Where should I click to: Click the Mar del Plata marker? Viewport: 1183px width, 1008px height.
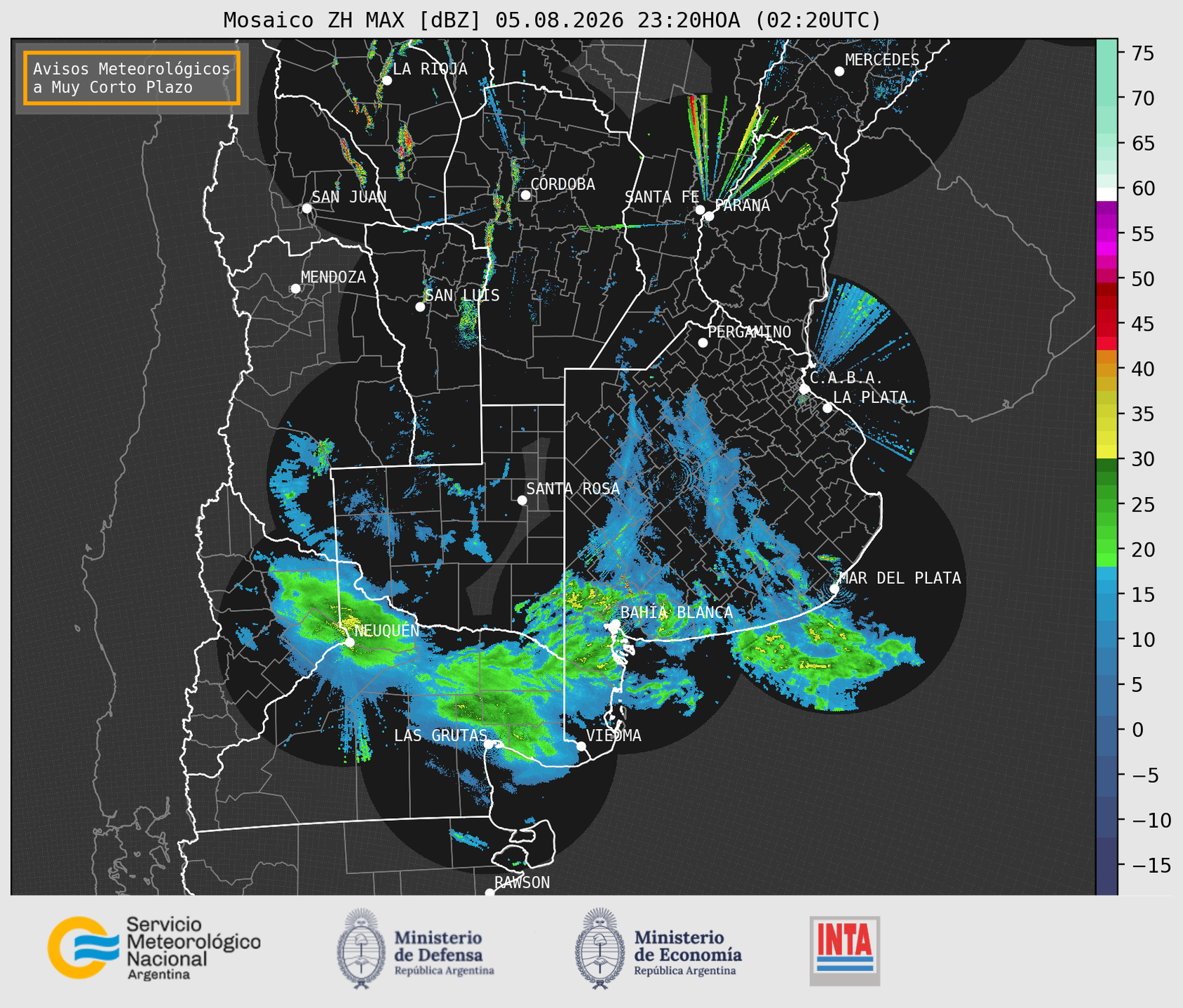click(x=834, y=588)
